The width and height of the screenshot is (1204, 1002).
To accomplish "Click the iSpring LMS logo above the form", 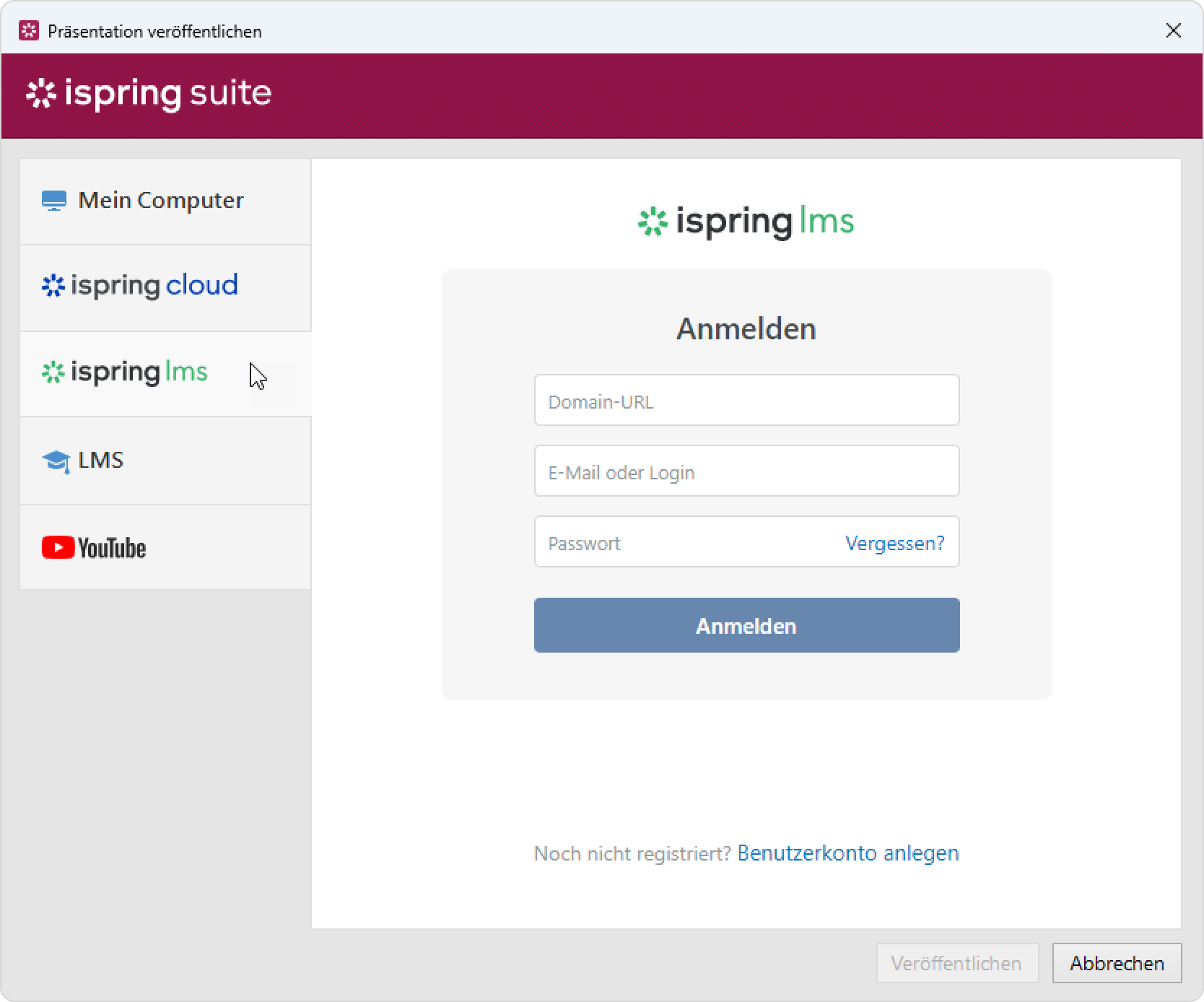I will click(746, 222).
